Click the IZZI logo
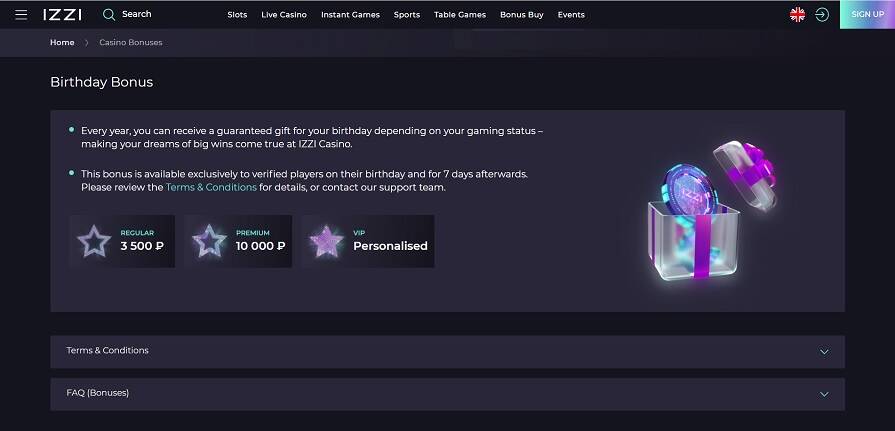 63,15
